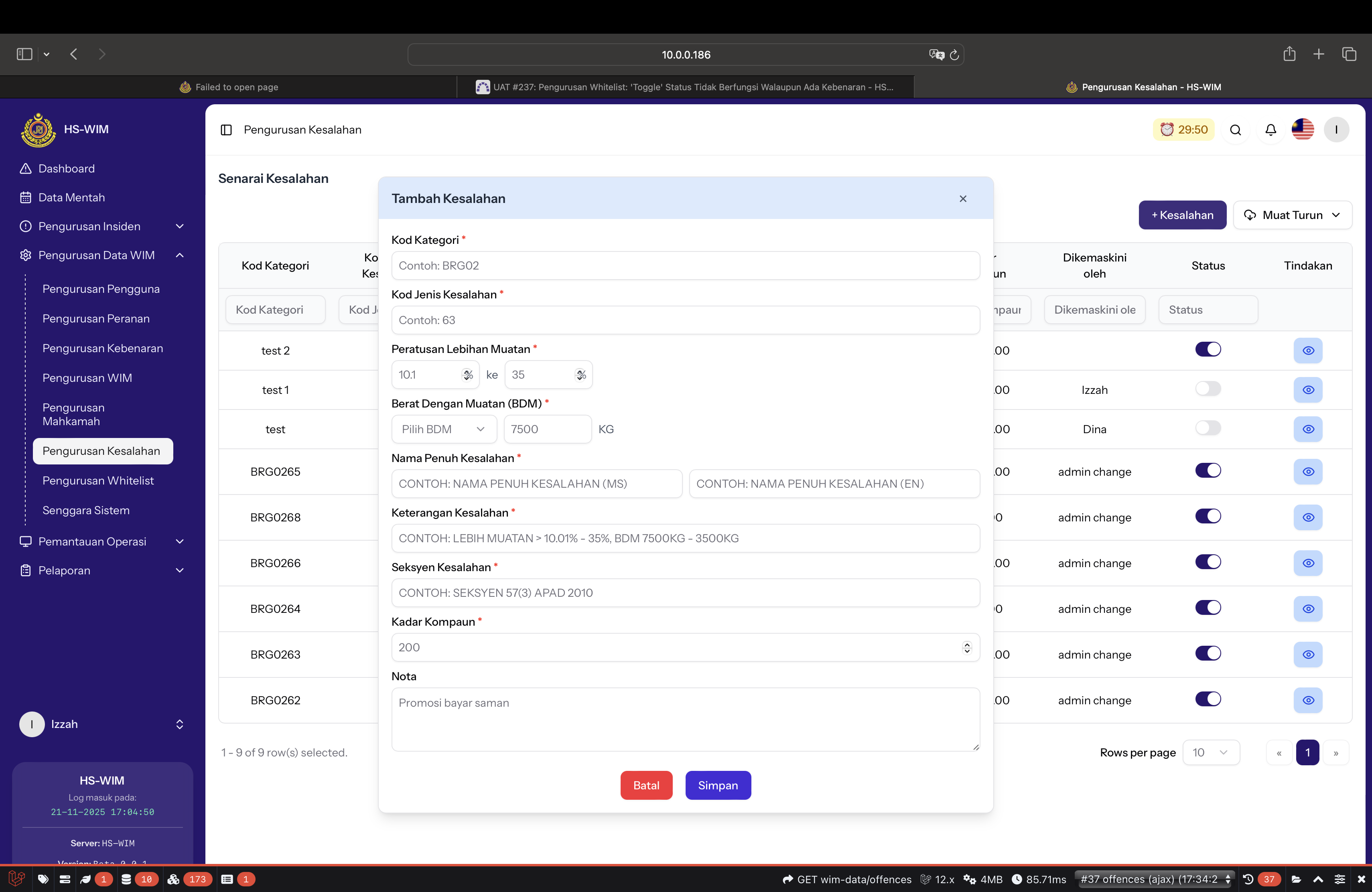
Task: Toggle status switch for BRG0262 row
Action: click(1208, 699)
